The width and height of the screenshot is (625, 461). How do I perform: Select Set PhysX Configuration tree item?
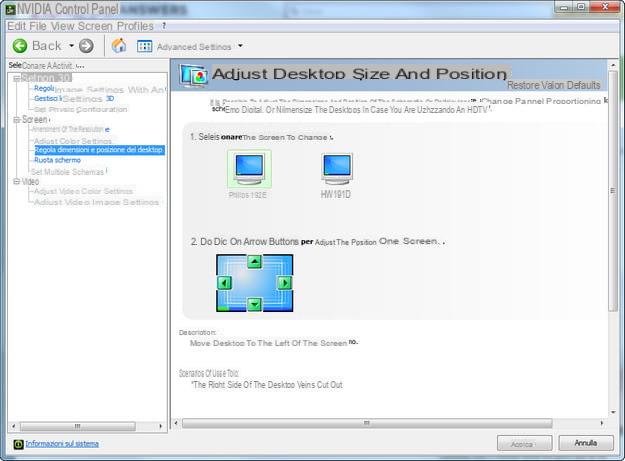pyautogui.click(x=81, y=109)
